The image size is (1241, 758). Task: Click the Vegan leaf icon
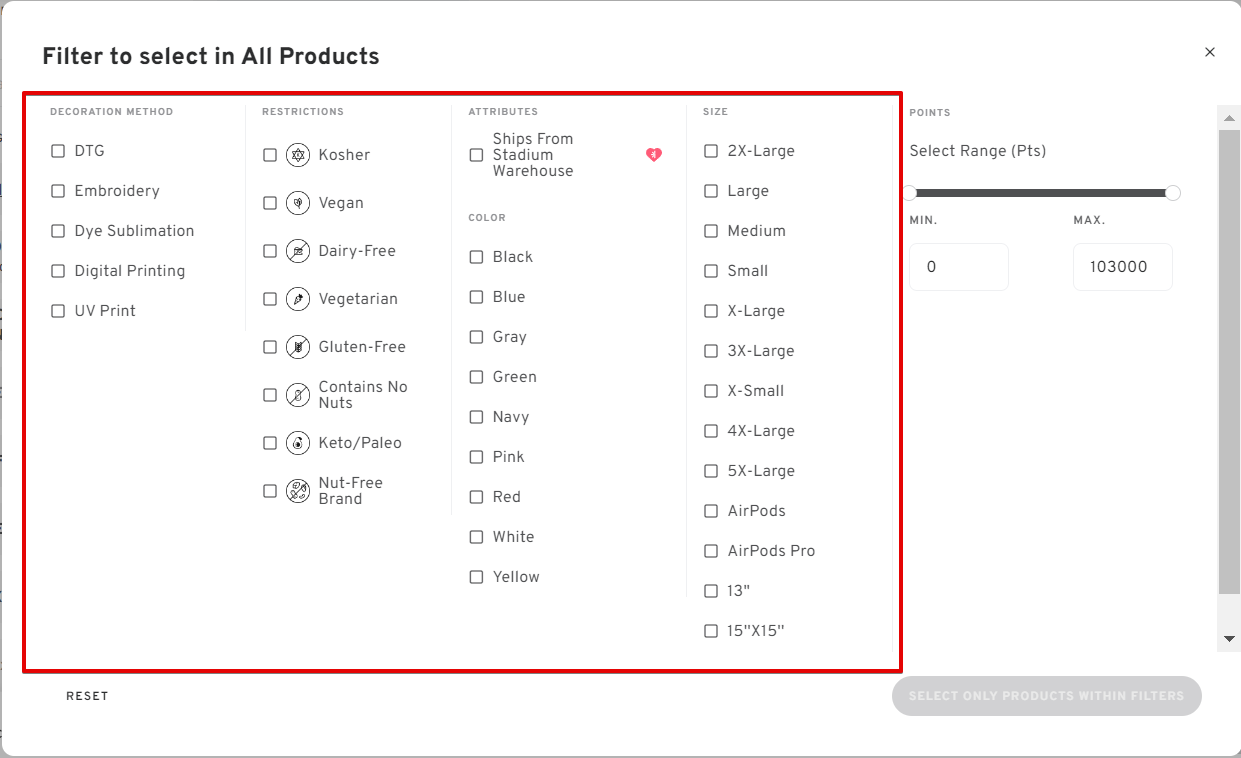click(x=298, y=203)
